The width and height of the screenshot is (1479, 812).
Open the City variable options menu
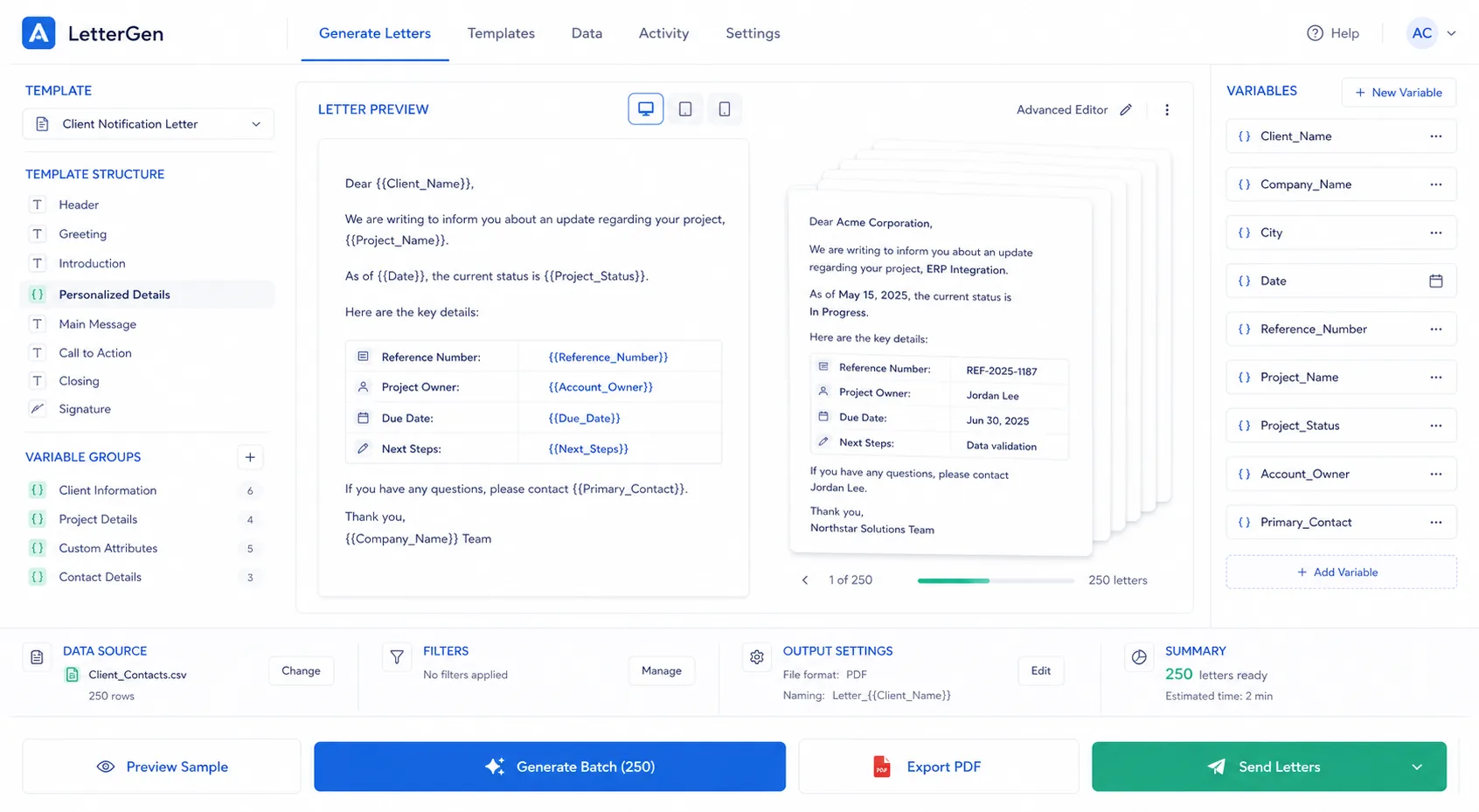[1435, 232]
